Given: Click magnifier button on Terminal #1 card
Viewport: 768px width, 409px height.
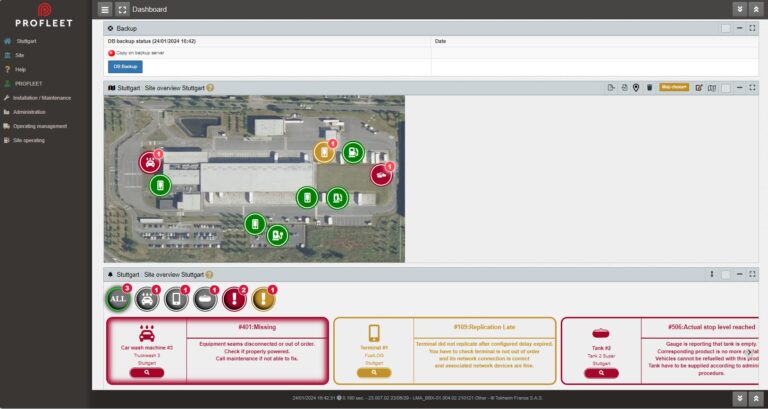Looking at the screenshot, I should pyautogui.click(x=374, y=373).
